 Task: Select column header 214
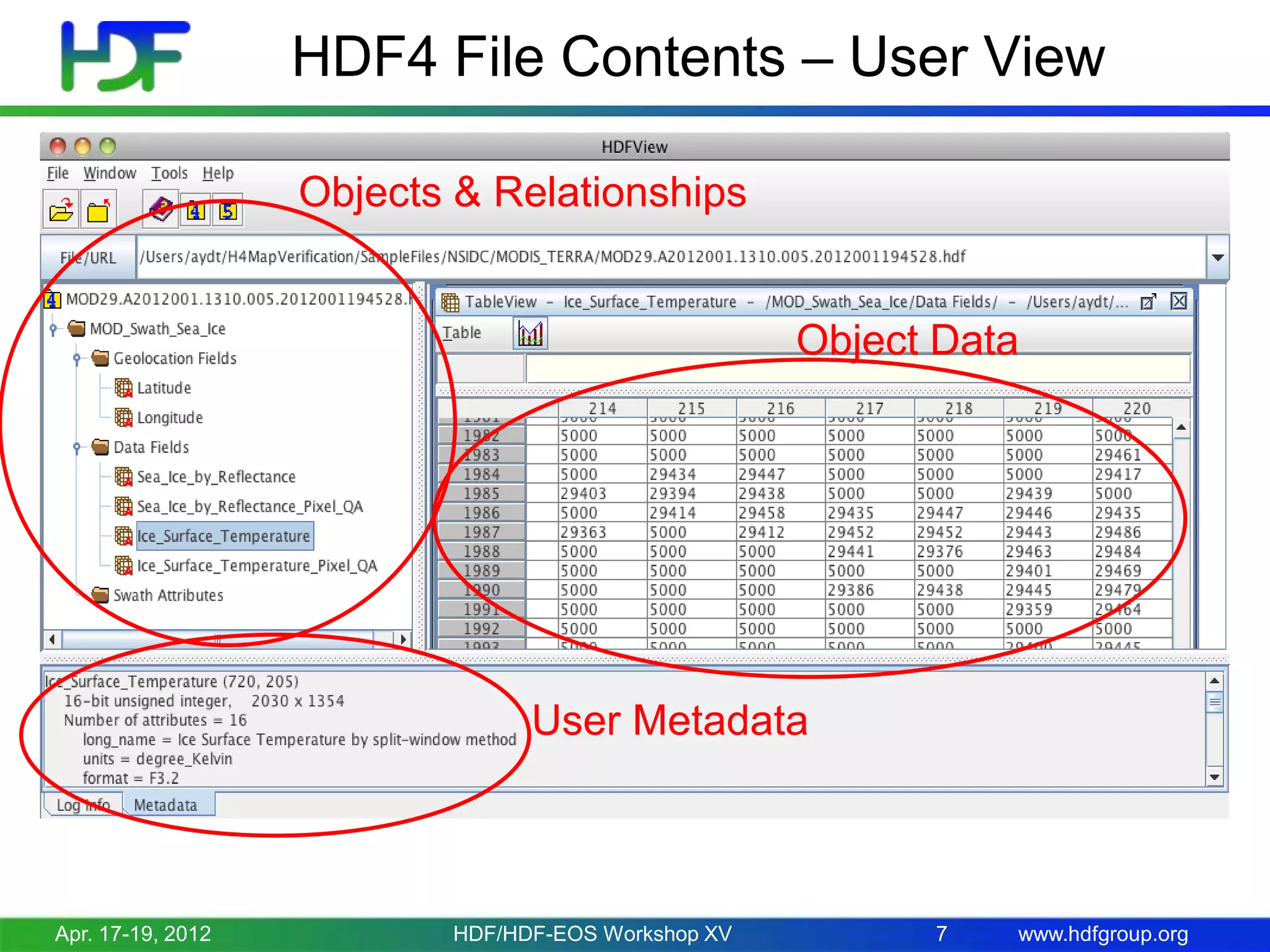point(603,408)
